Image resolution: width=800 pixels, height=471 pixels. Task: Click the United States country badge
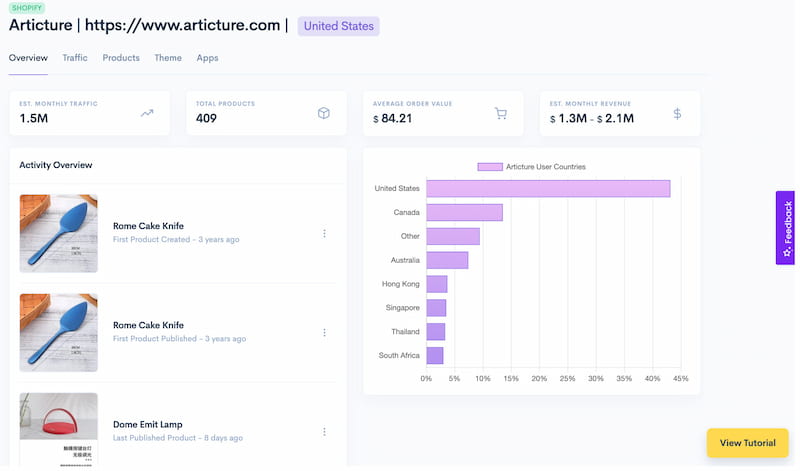pyautogui.click(x=338, y=25)
